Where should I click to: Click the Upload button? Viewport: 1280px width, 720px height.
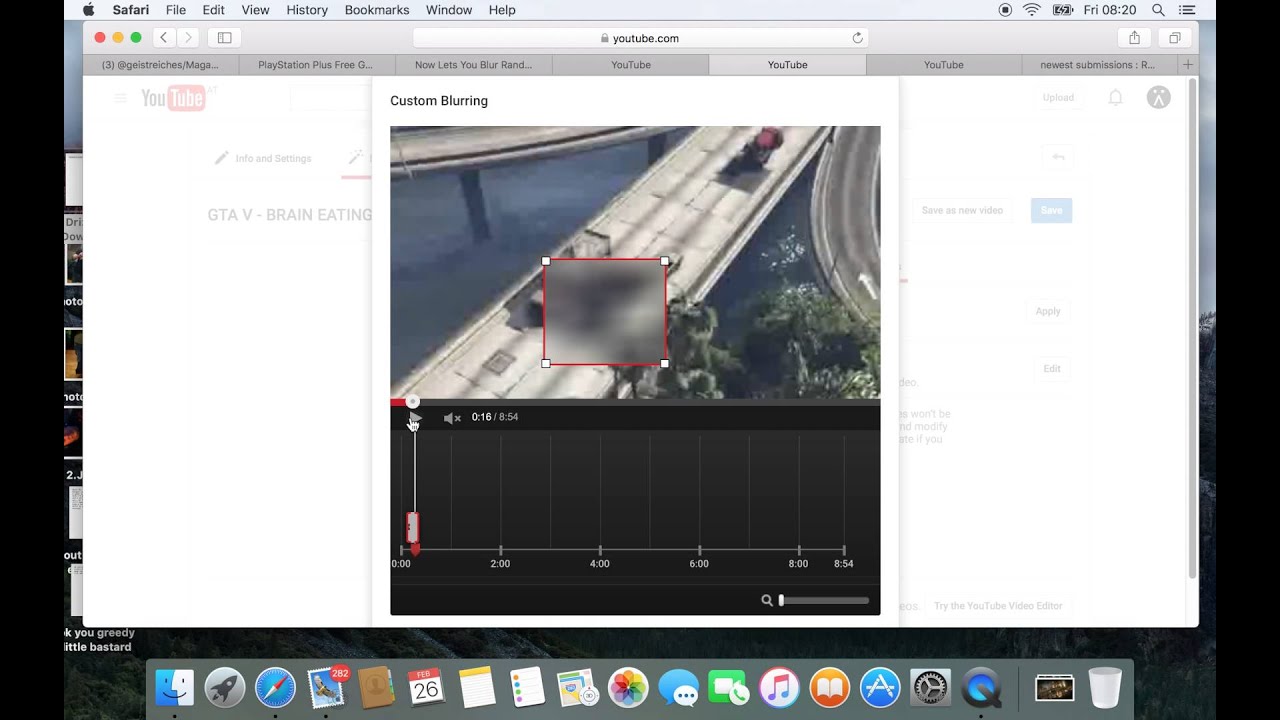(1058, 98)
